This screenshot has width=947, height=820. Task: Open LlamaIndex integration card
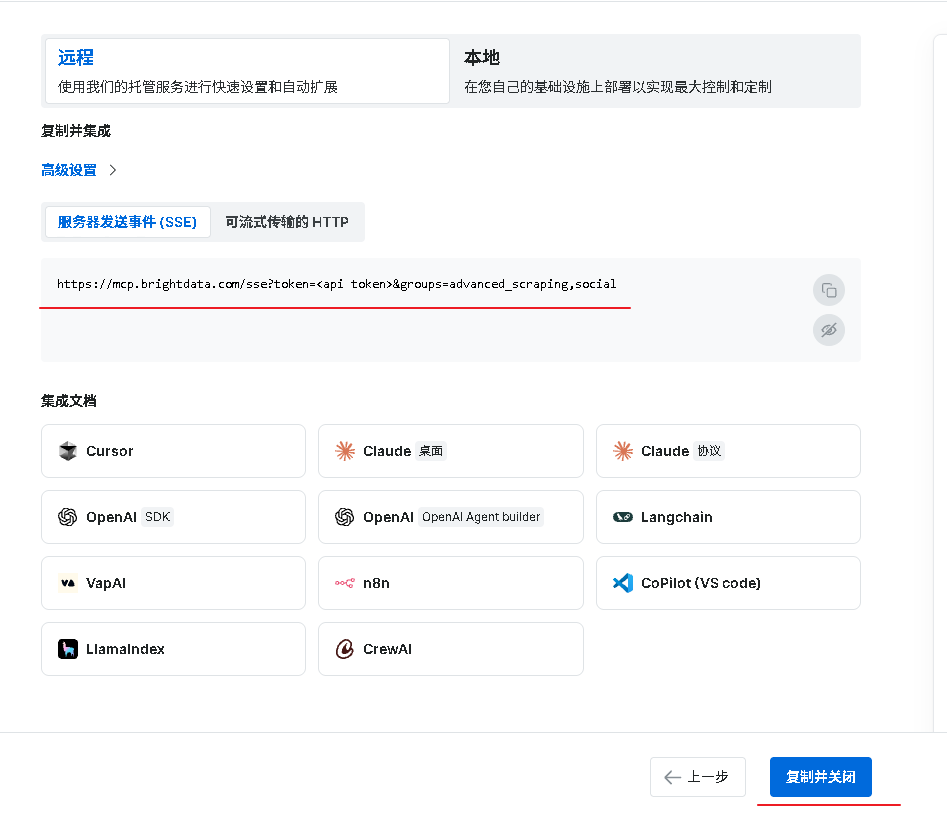coord(173,649)
